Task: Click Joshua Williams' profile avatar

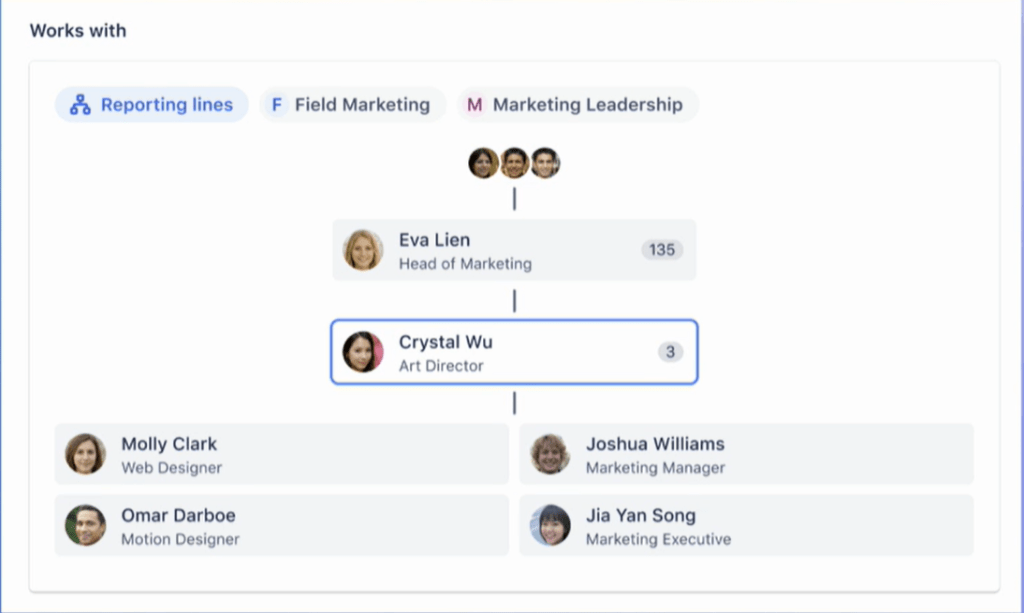Action: [x=550, y=454]
